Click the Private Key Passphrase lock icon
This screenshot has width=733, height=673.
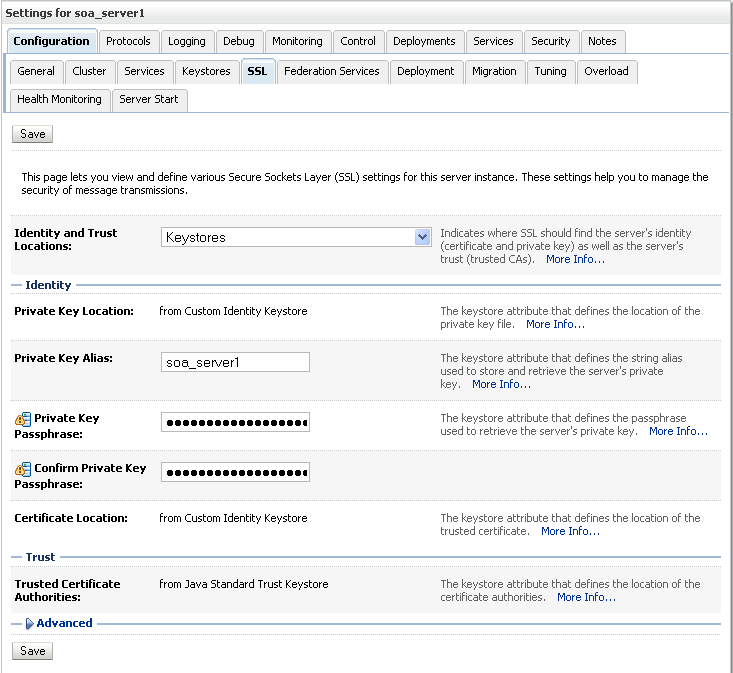click(x=23, y=419)
